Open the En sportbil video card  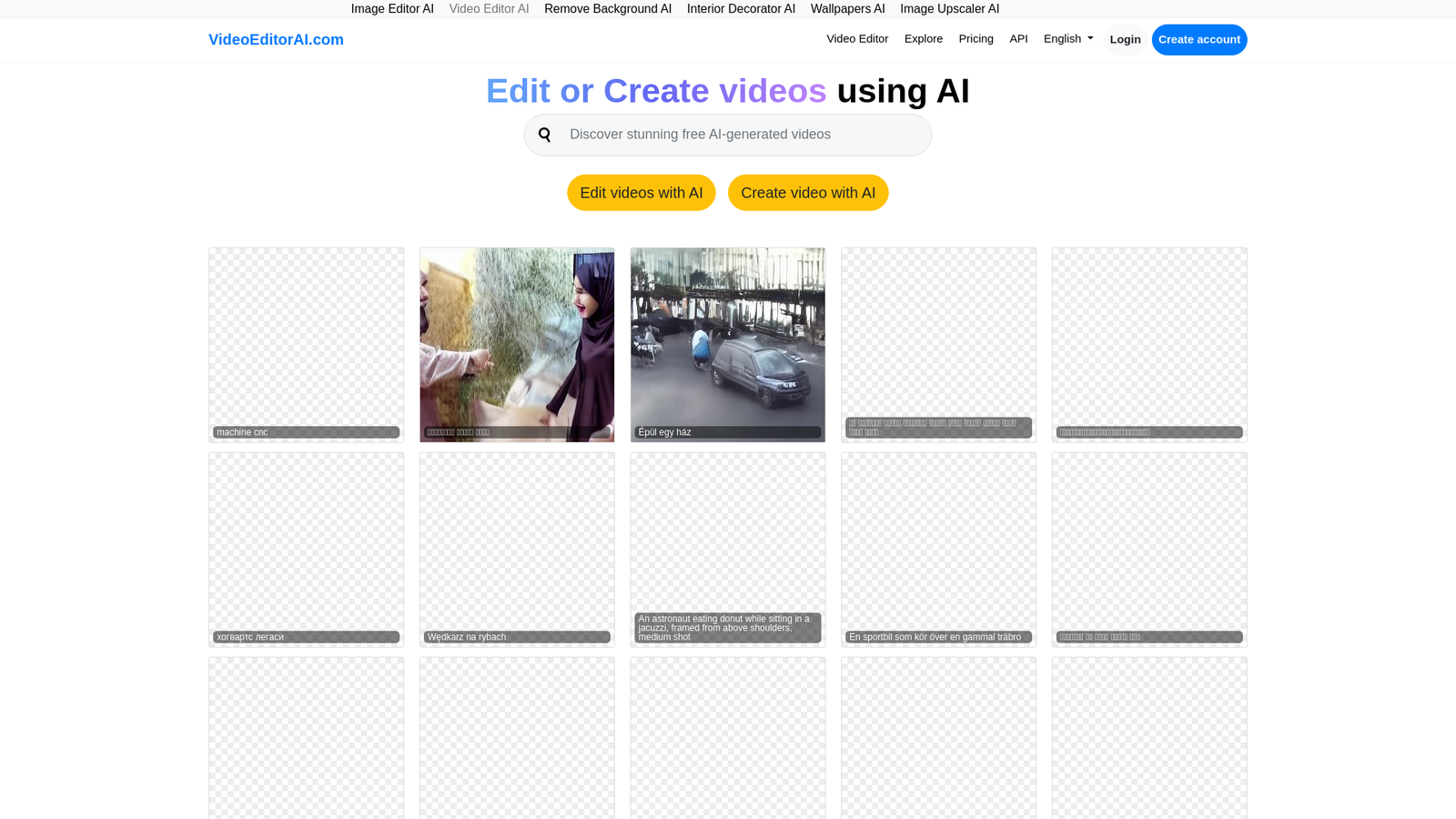938,550
